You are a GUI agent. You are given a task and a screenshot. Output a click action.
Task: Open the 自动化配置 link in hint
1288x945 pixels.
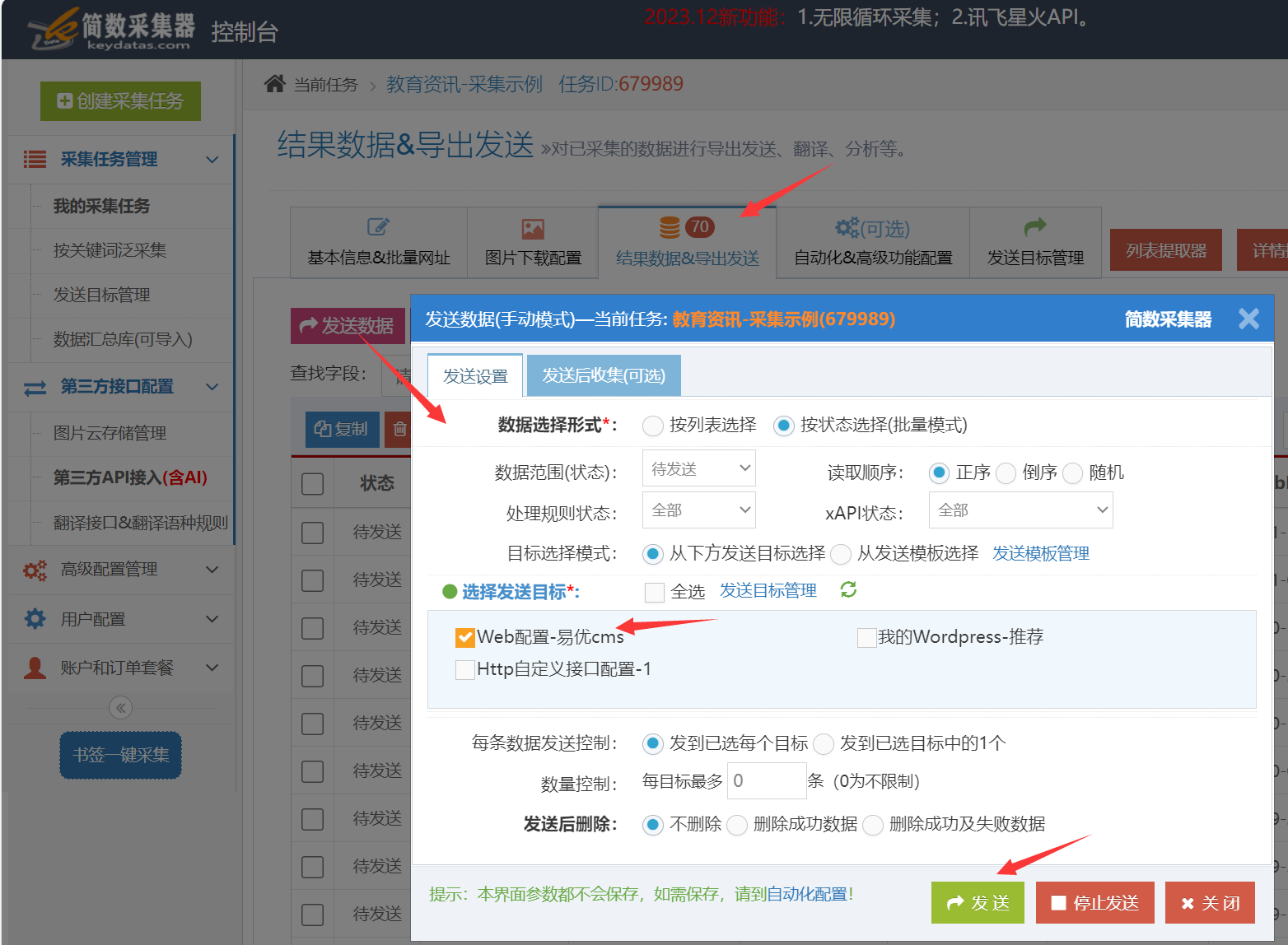807,894
